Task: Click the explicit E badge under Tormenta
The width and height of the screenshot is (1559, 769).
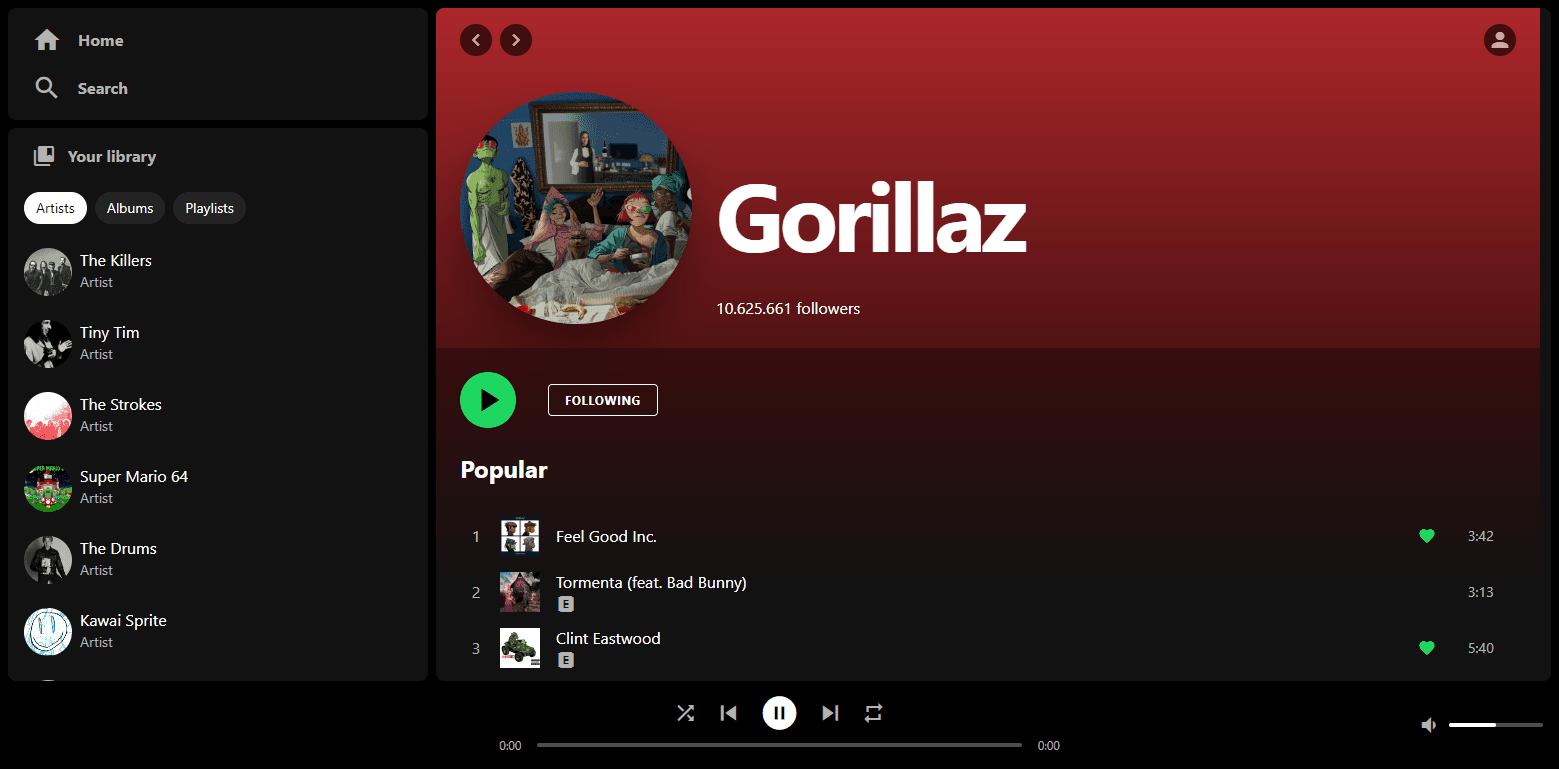Action: [x=566, y=604]
